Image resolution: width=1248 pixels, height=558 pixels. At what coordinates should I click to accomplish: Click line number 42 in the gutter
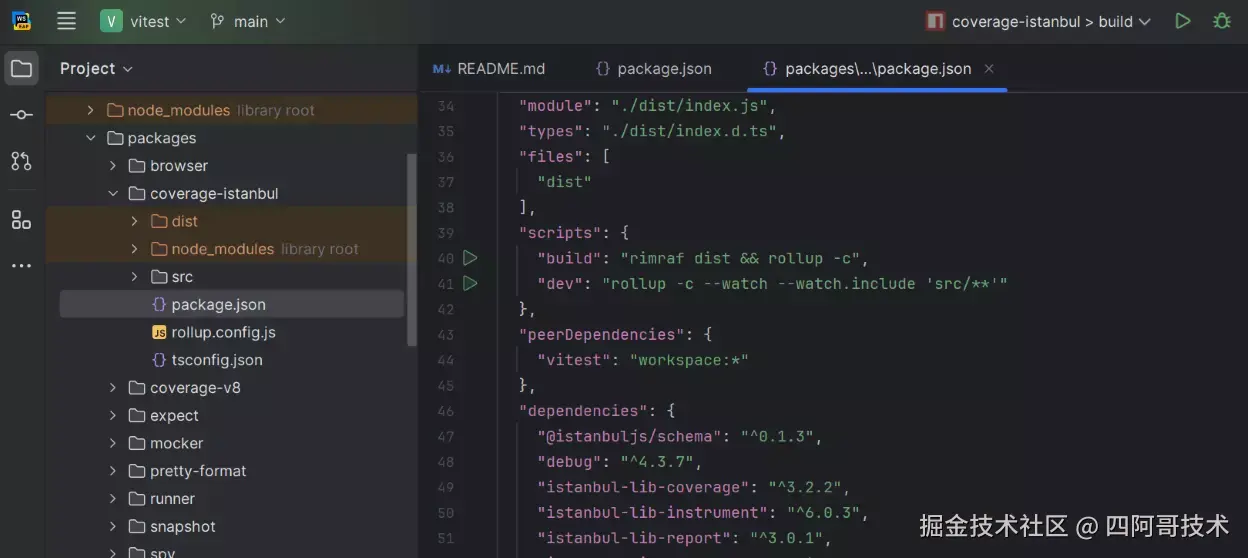[x=446, y=309]
